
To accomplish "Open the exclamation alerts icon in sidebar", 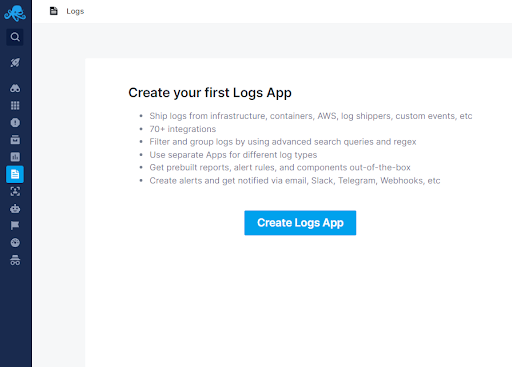I will [x=15, y=123].
